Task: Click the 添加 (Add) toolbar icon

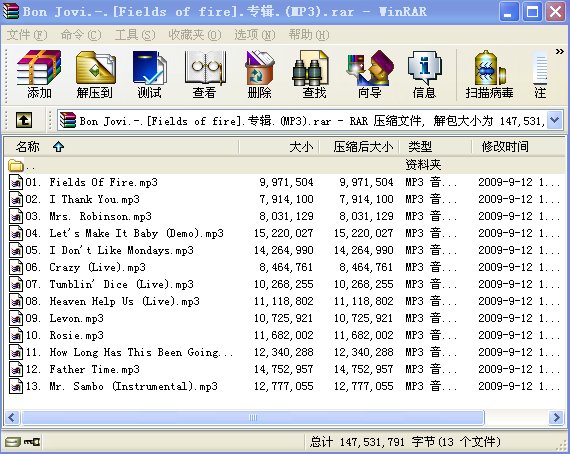Action: click(x=39, y=75)
